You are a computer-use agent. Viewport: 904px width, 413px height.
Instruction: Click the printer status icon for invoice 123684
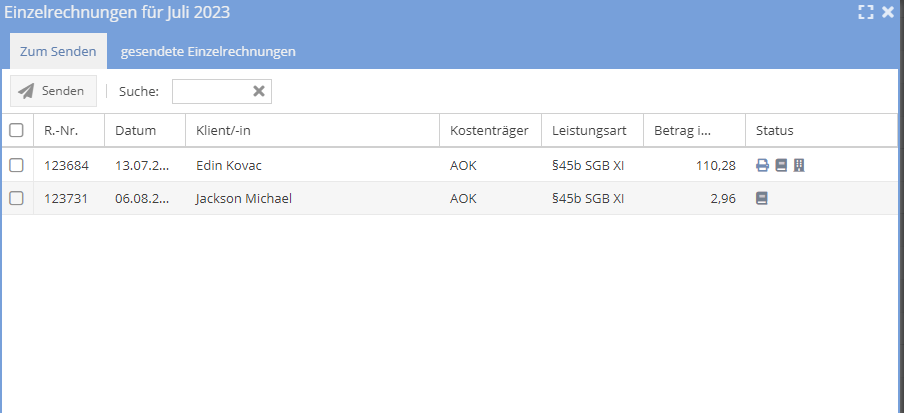point(762,165)
